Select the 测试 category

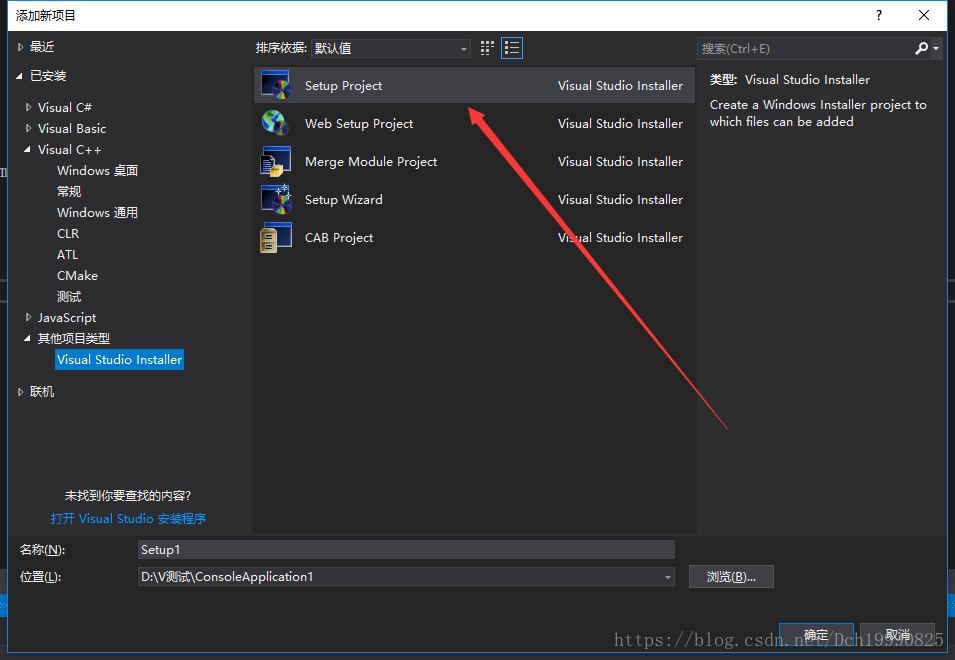click(x=69, y=297)
